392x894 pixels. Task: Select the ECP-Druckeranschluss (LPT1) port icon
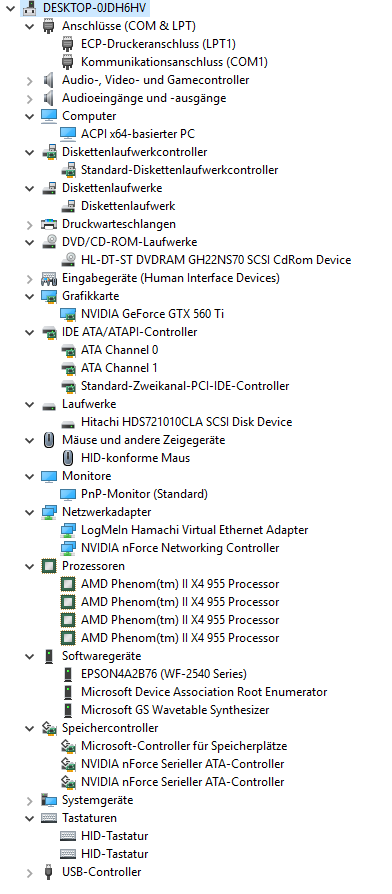click(x=68, y=44)
